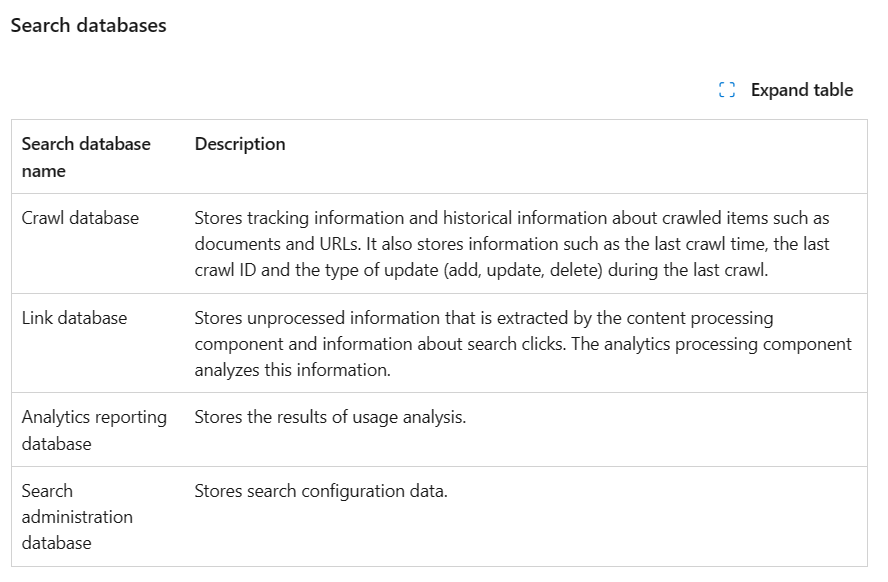Screen dimensions: 888x582
Task: Click the Link database name cell
Action: (74, 318)
